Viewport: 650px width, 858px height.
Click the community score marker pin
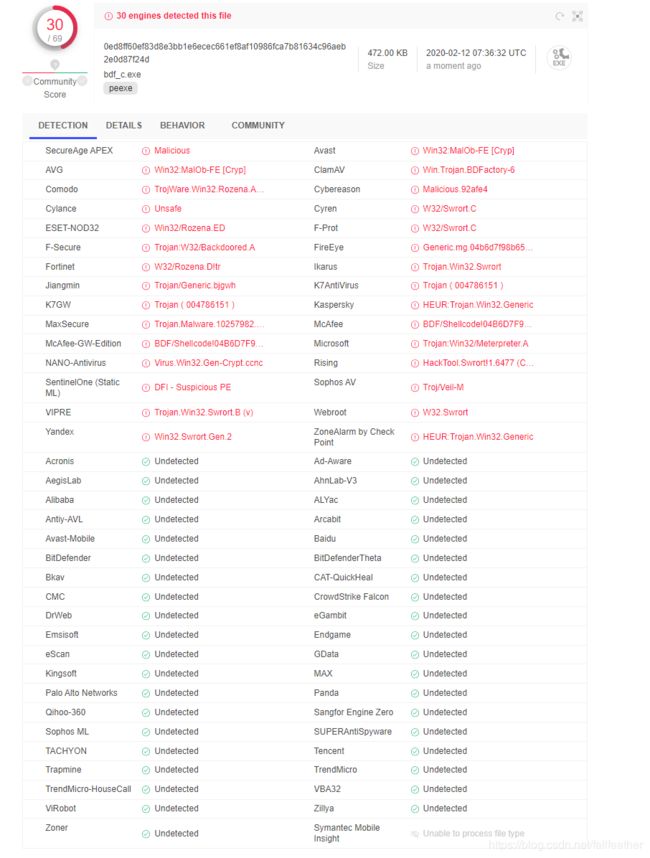55,65
